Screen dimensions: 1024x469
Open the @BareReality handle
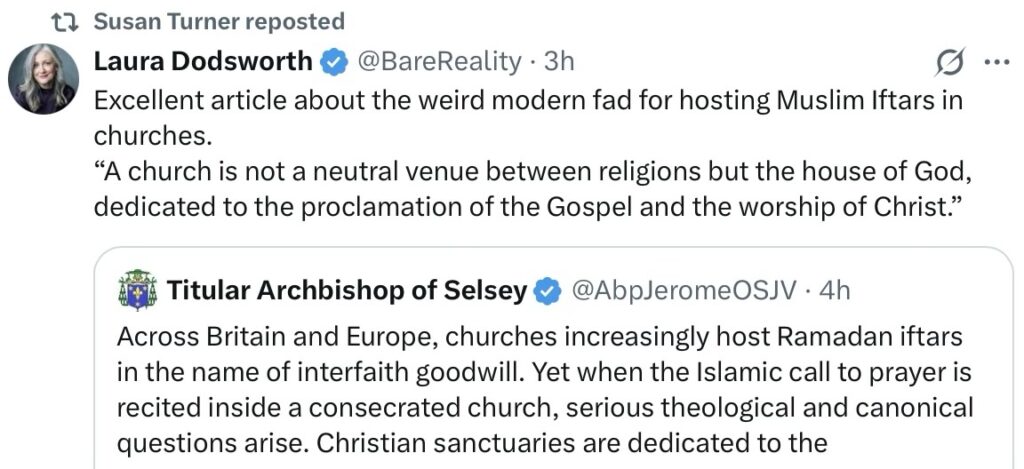coord(439,62)
